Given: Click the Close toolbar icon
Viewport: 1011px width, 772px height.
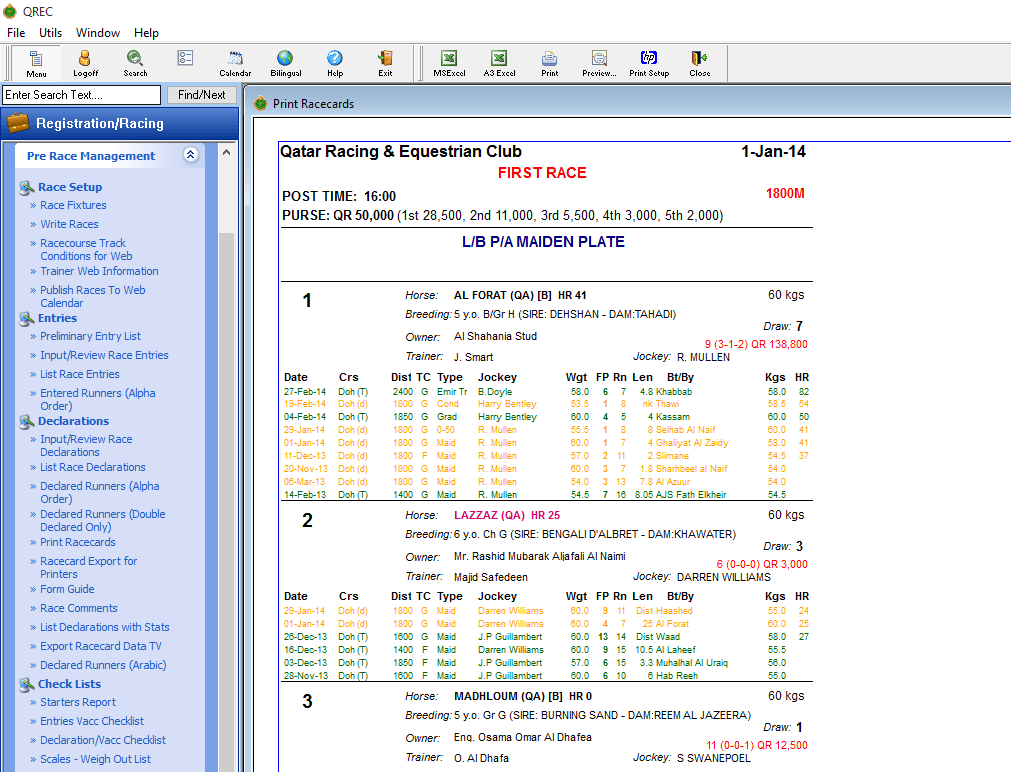Looking at the screenshot, I should [700, 63].
